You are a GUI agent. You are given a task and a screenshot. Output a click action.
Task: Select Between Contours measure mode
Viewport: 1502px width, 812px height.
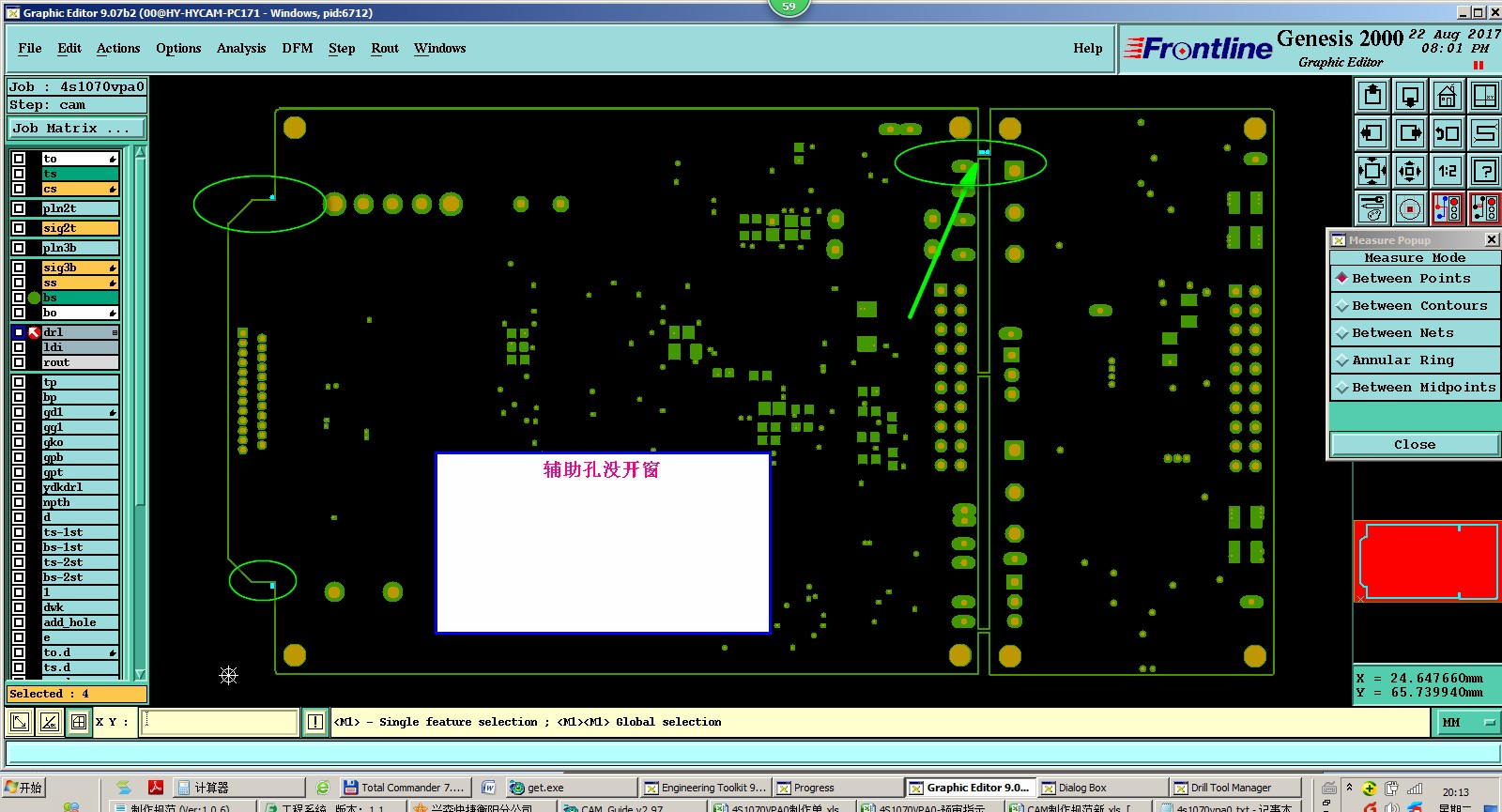pyautogui.click(x=1415, y=306)
